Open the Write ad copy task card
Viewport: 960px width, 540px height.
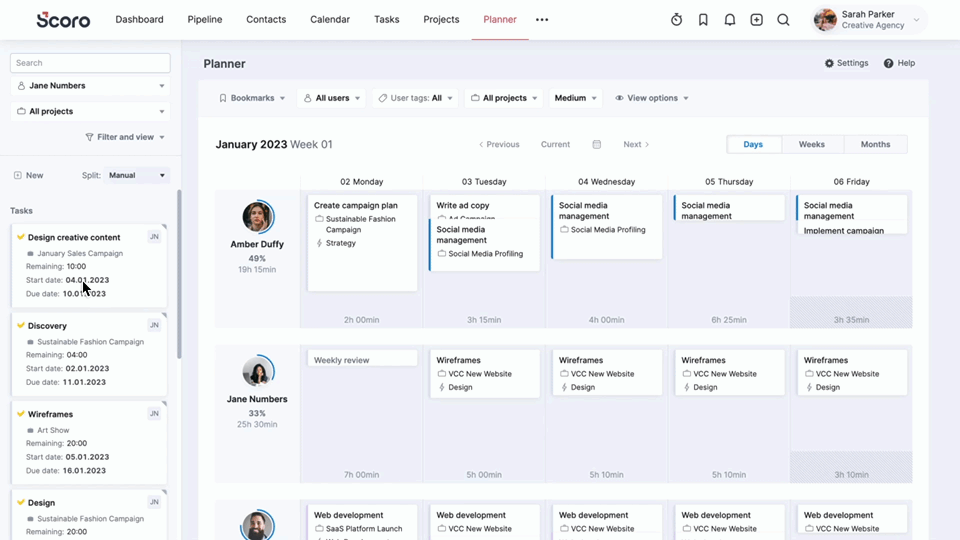tap(484, 207)
